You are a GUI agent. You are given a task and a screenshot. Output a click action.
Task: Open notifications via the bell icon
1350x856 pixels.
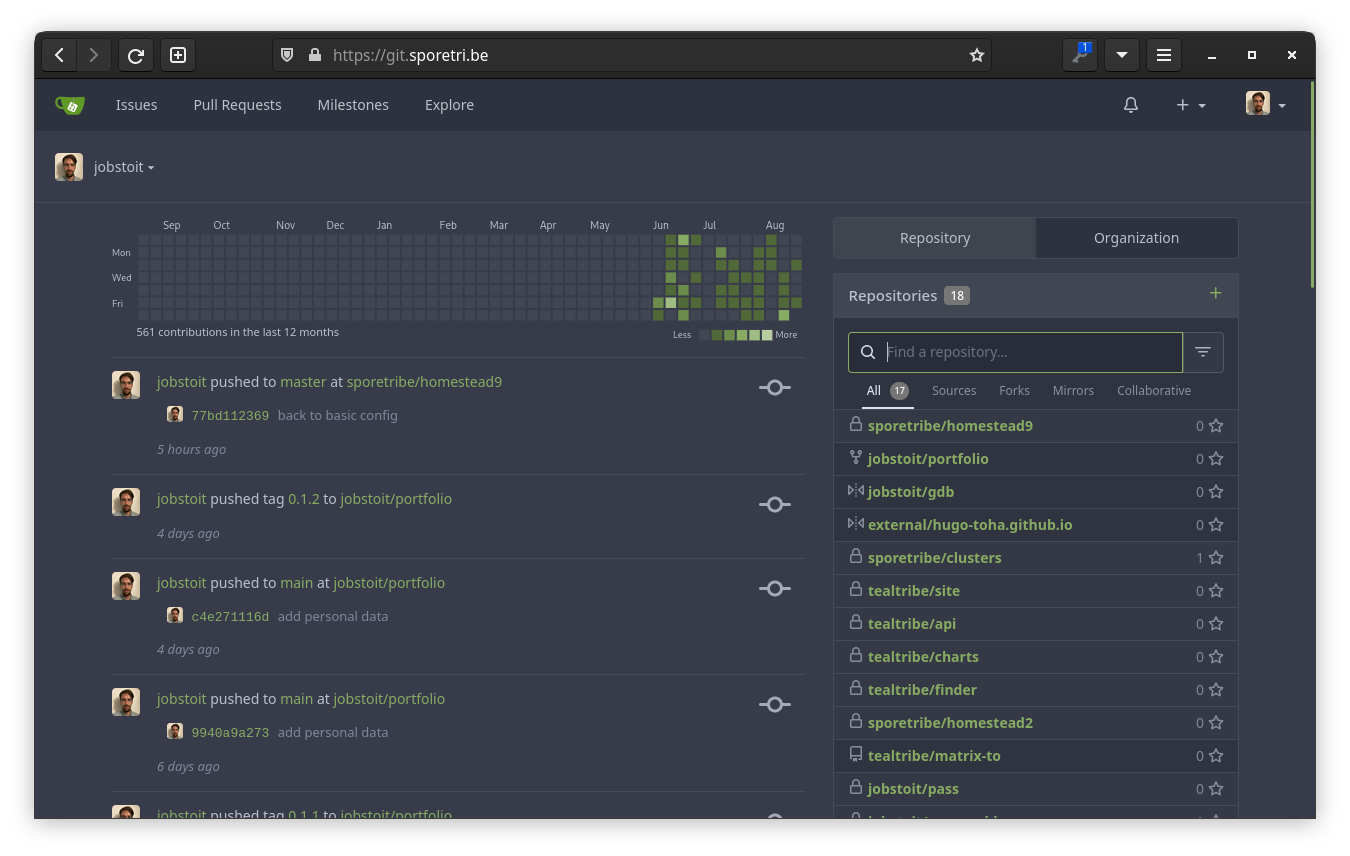[x=1131, y=104]
